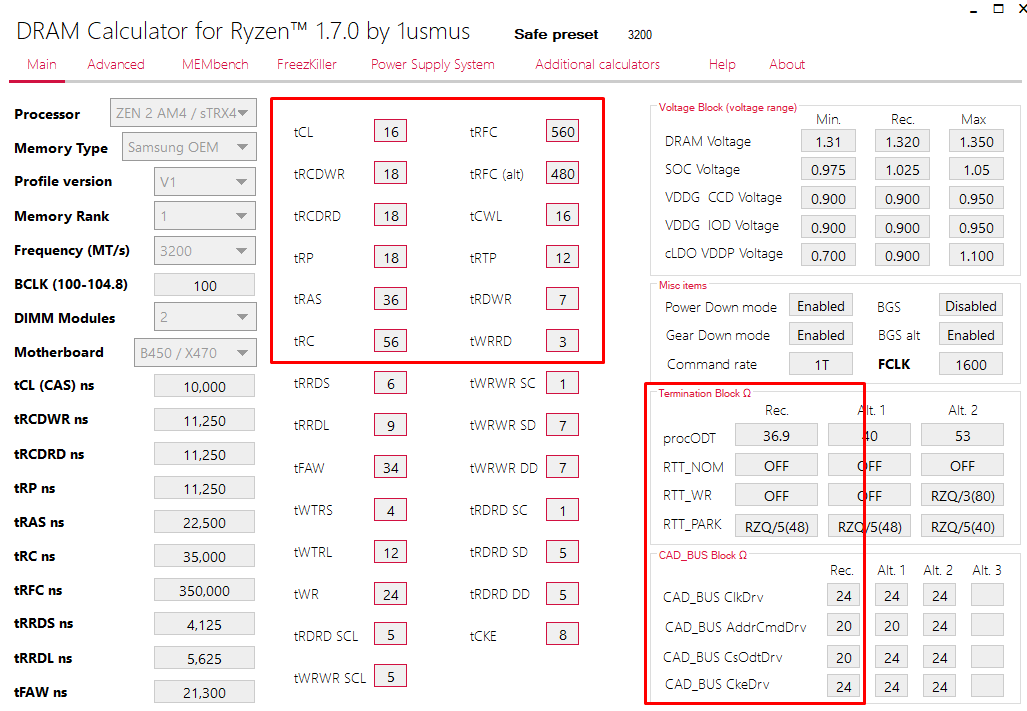Click the tRP timing value box
Screen dimensions: 1027x711
pos(390,257)
